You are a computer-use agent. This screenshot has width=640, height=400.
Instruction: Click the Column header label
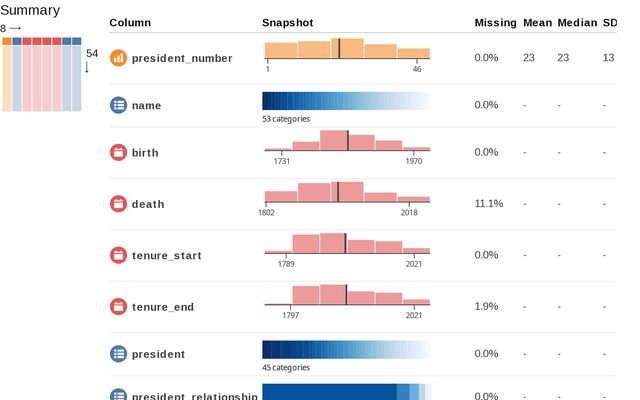[x=130, y=22]
